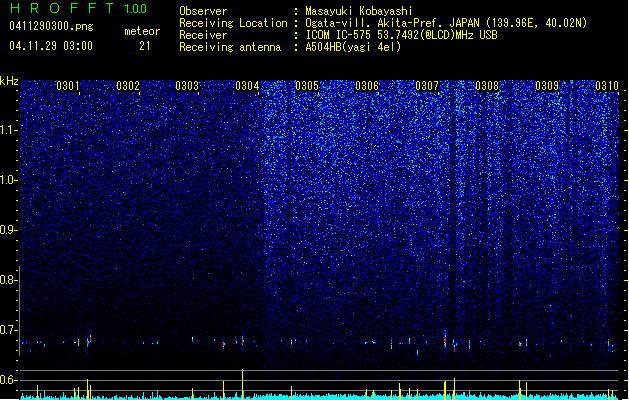Click the meteor label
Screen dimensions: 629x400
coord(142,31)
